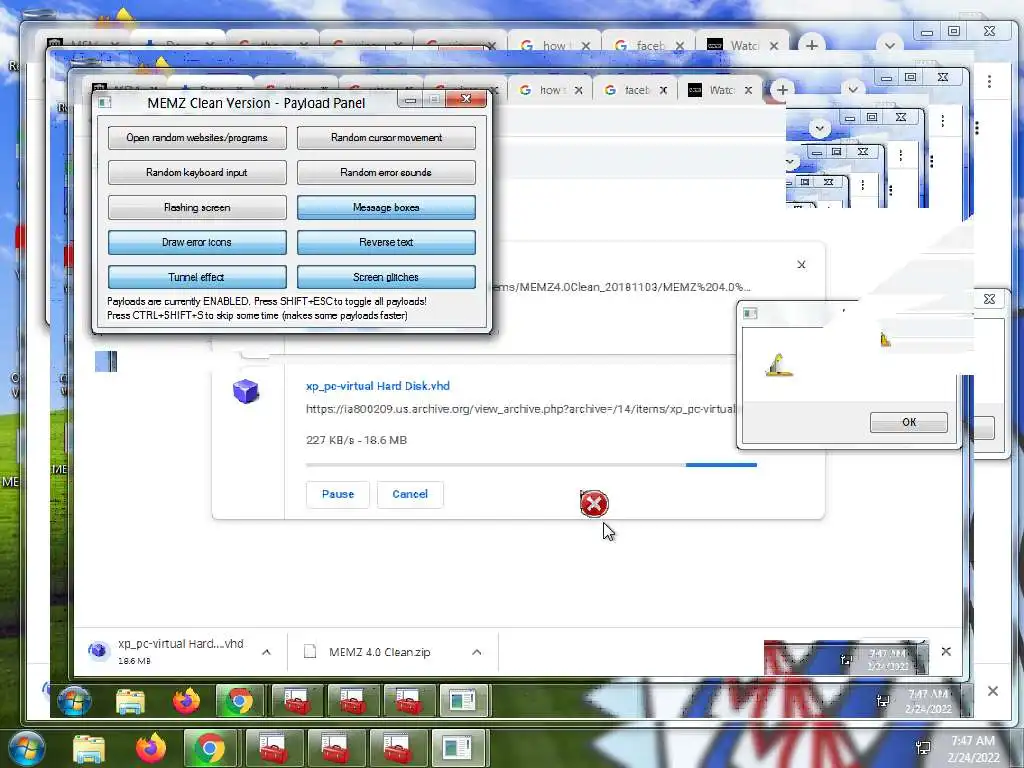Click the MEMZ Payload Panel title bar icon
This screenshot has height=768, width=1024.
point(104,102)
